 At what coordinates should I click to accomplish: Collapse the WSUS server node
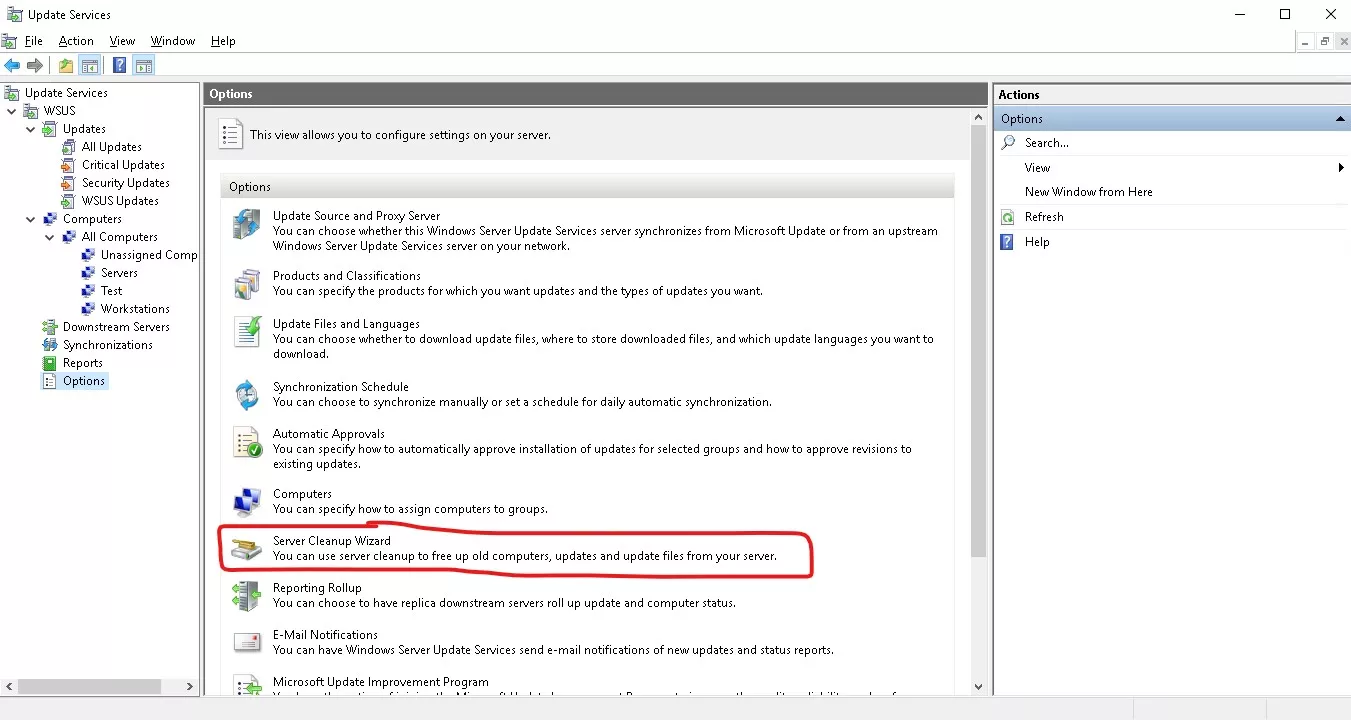click(12, 111)
